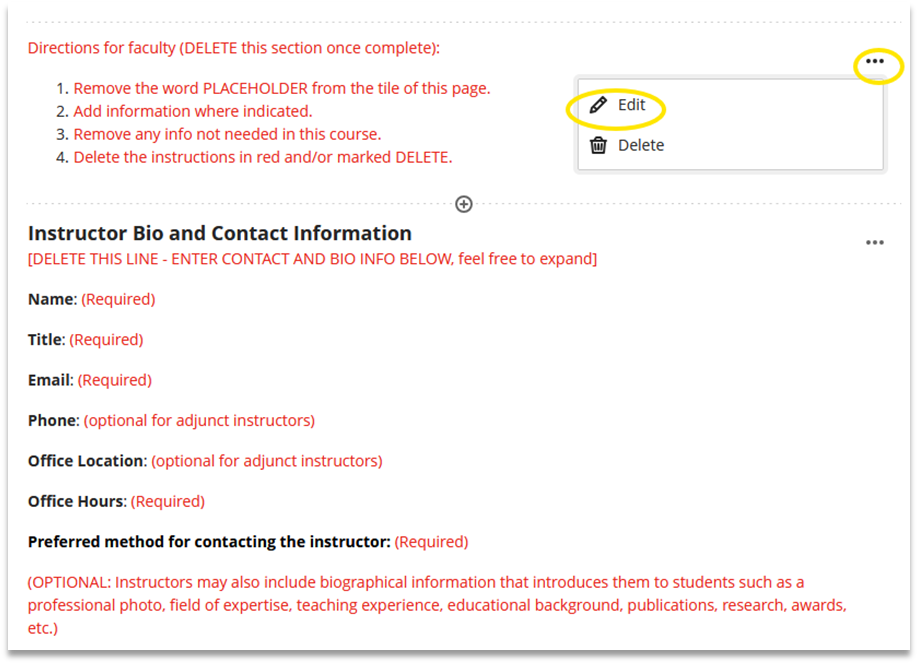This screenshot has height=664, width=919.
Task: Click the Edit menu entry's label text
Action: click(x=631, y=105)
